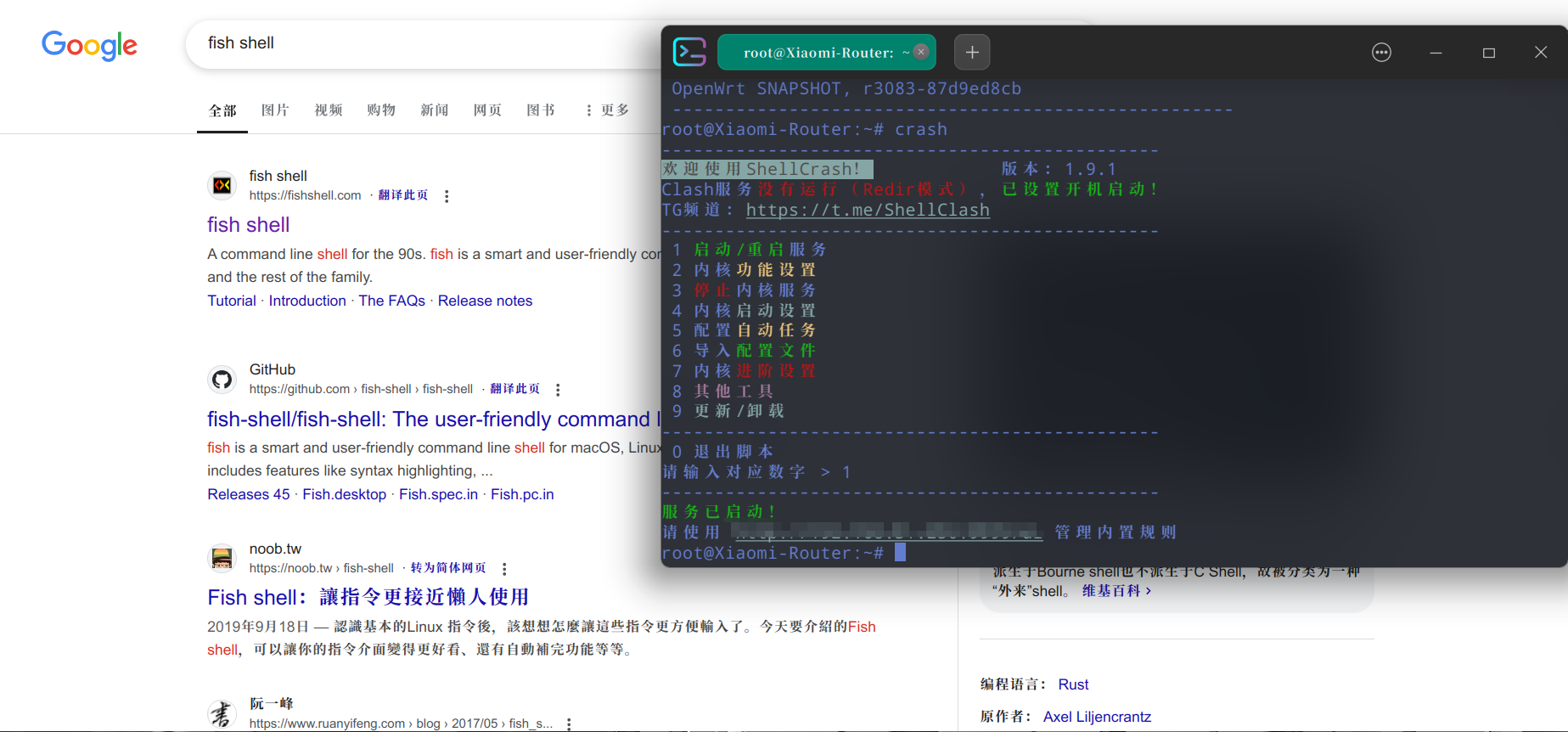
Task: Switch to the 图书 search tab
Action: click(541, 110)
